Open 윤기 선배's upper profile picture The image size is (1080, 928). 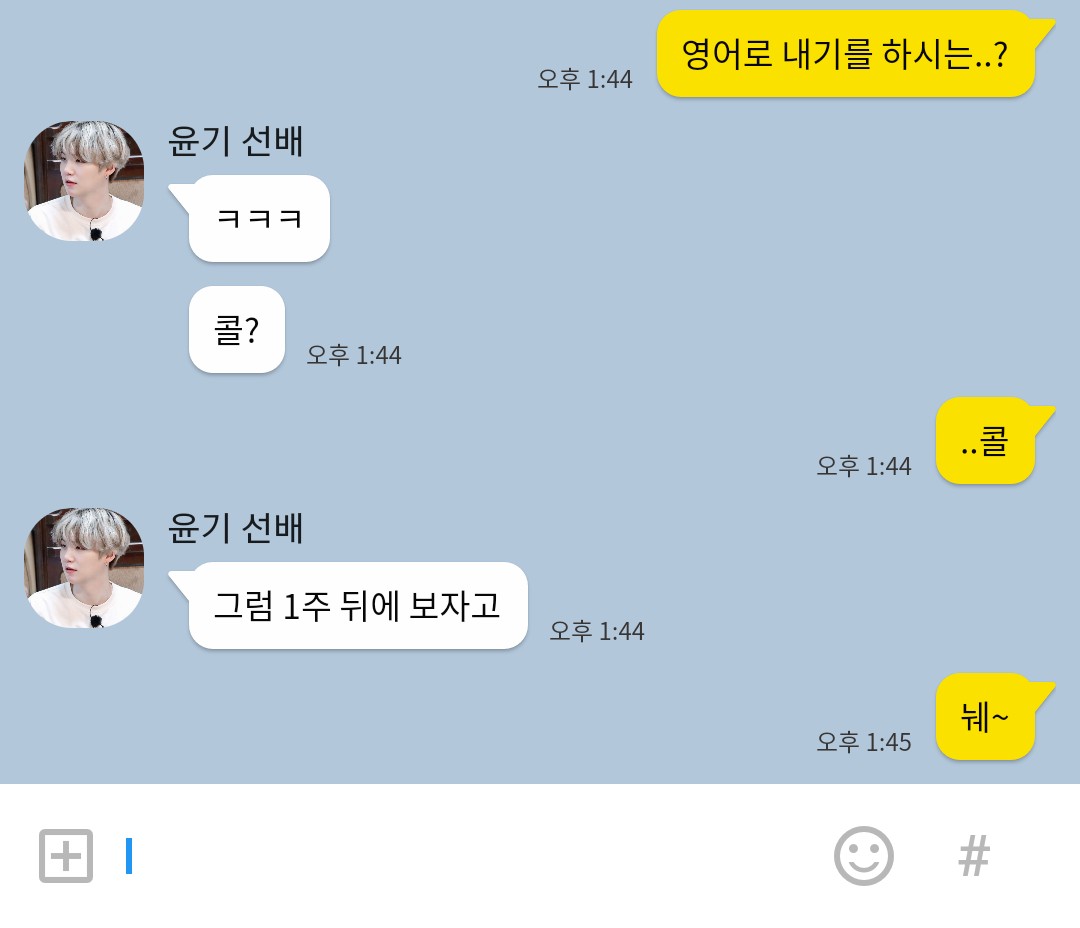point(84,181)
